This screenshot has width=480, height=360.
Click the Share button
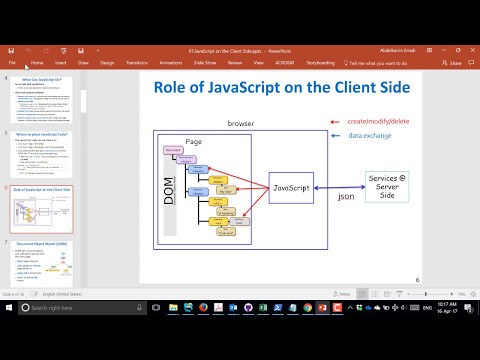[x=452, y=63]
